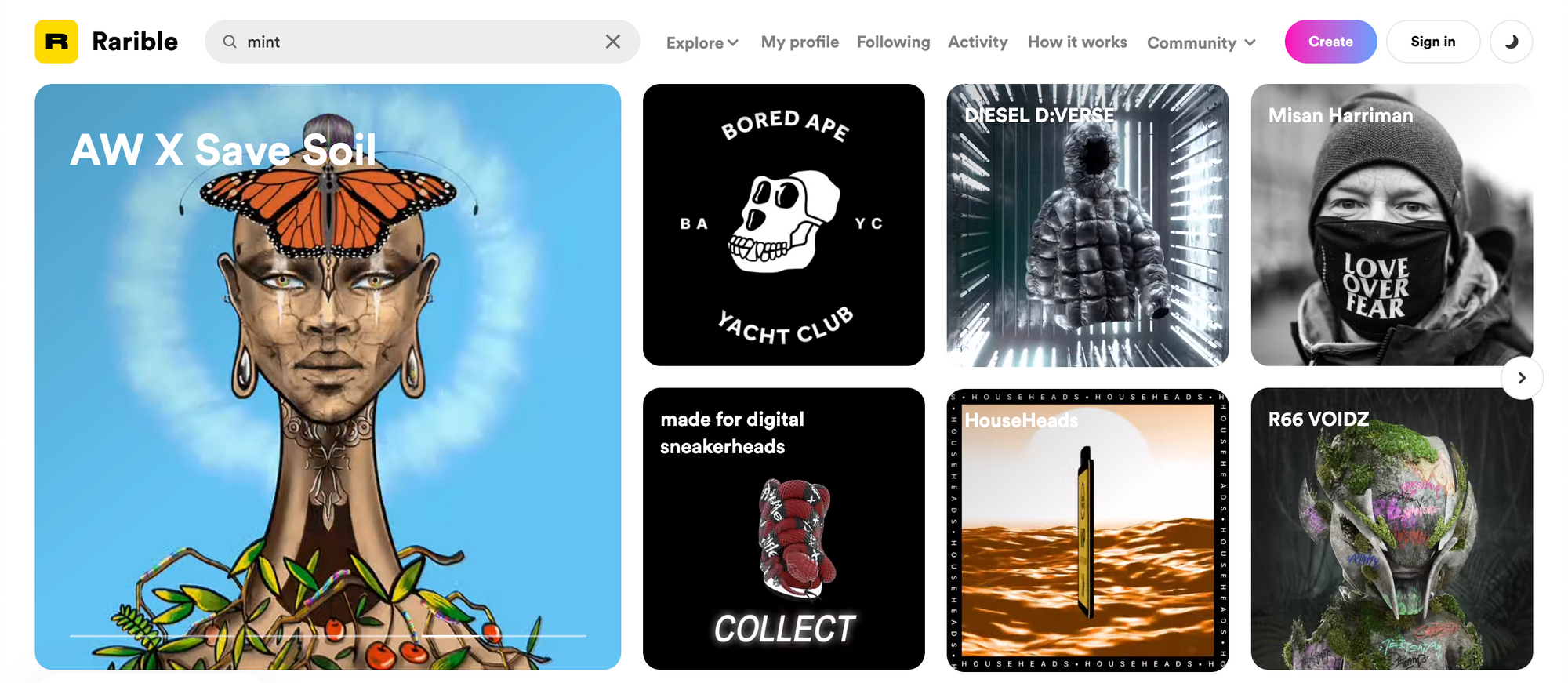Go to next carousel slide via the arrow
Image resolution: width=1568 pixels, height=683 pixels.
pos(1522,378)
